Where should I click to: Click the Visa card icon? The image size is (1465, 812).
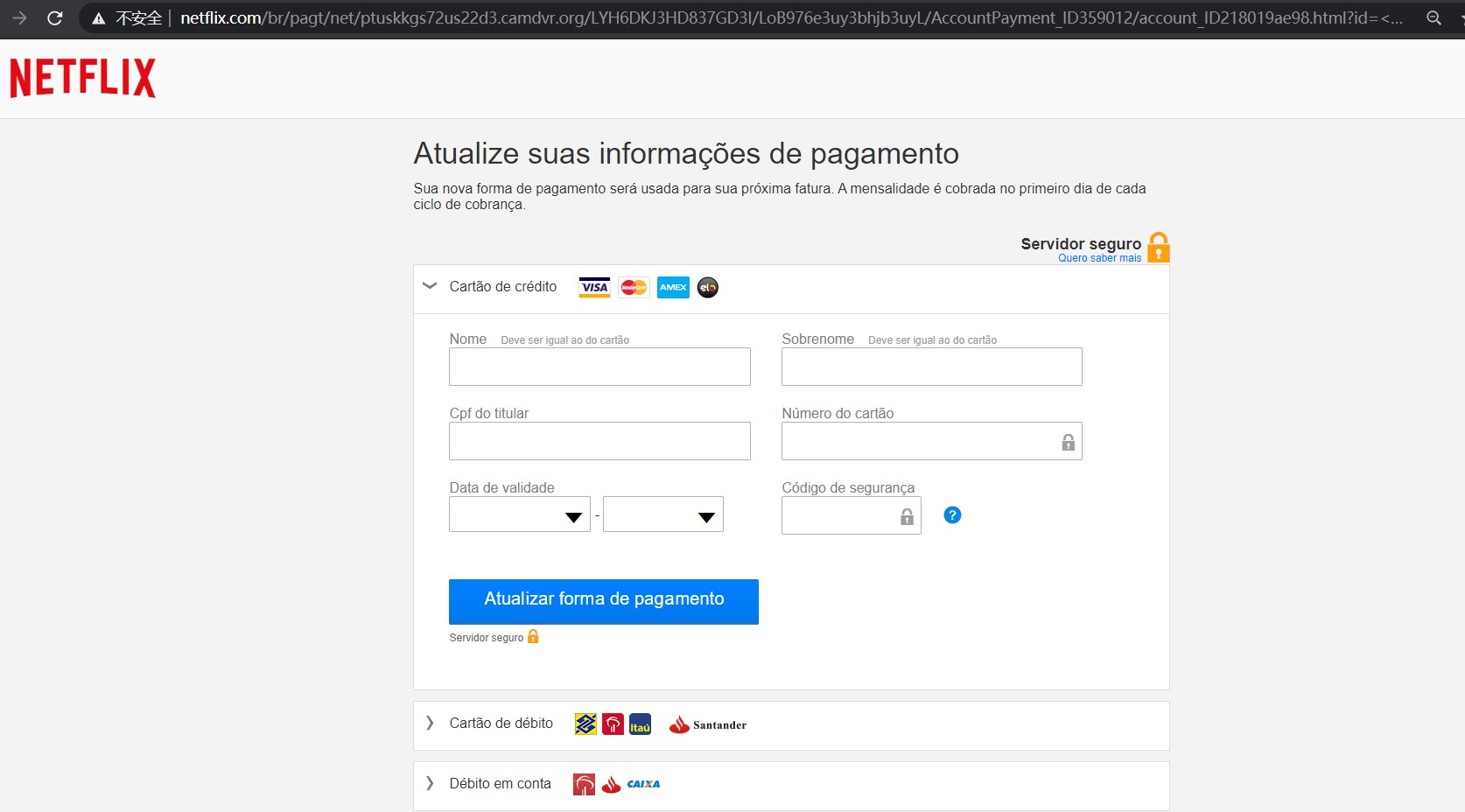click(594, 288)
